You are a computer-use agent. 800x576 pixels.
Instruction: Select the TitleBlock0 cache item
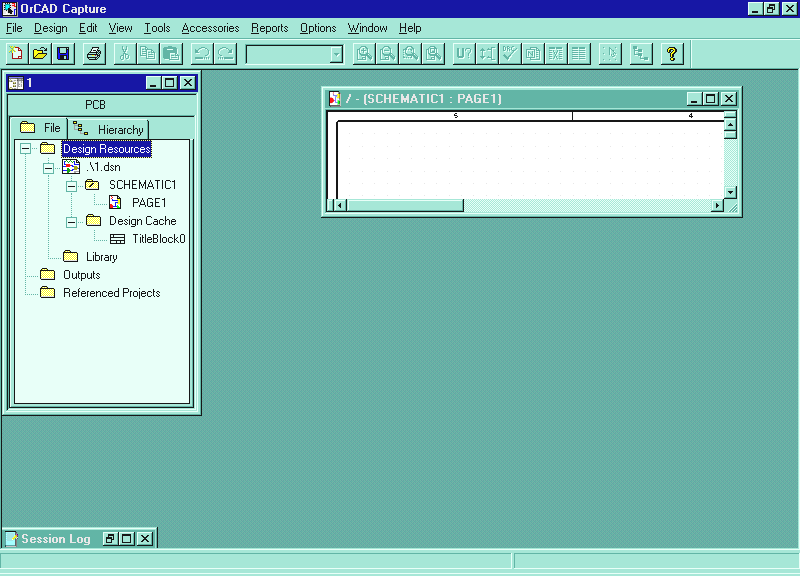coord(159,239)
